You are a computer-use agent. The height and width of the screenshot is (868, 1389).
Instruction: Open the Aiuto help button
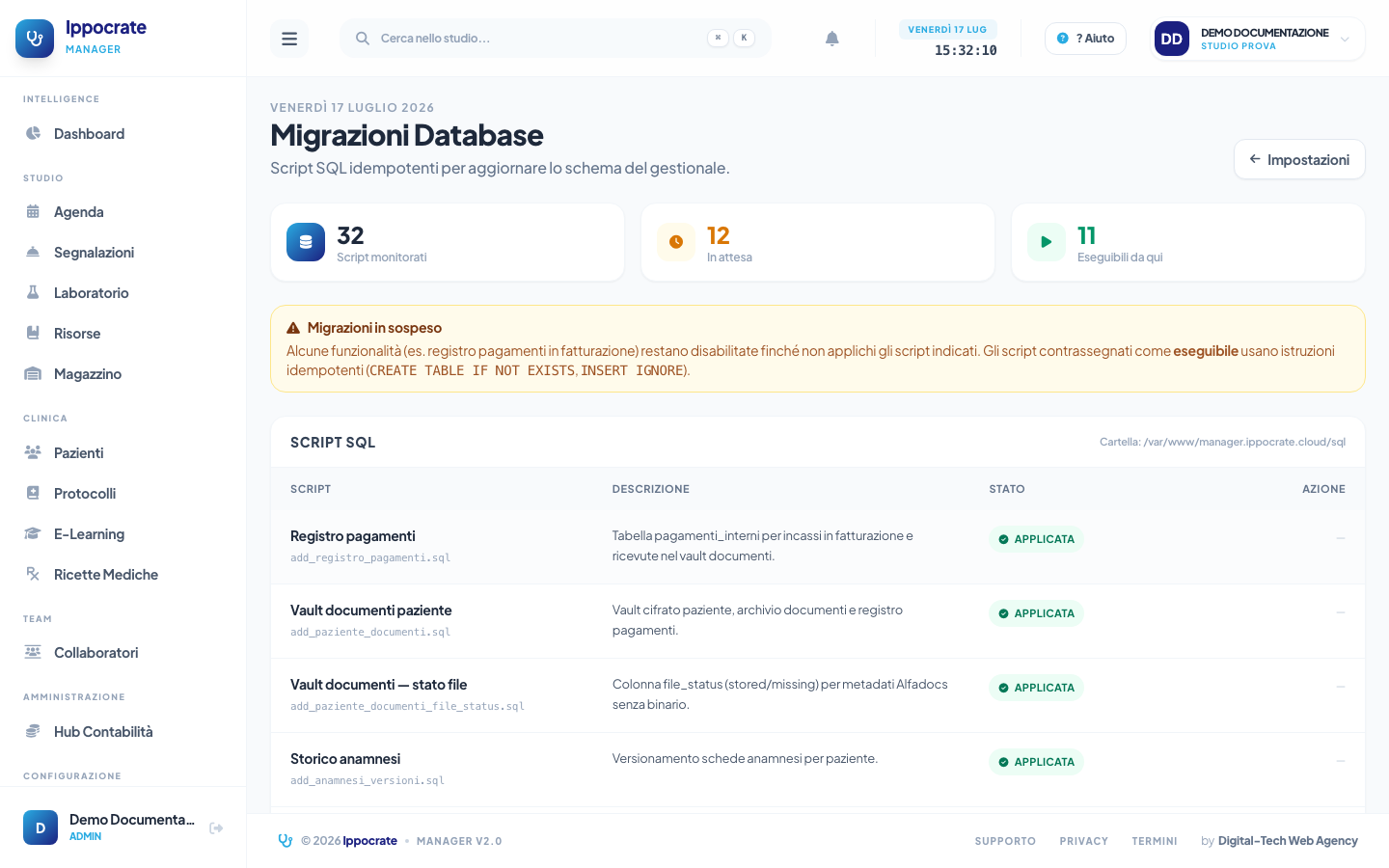pos(1085,39)
